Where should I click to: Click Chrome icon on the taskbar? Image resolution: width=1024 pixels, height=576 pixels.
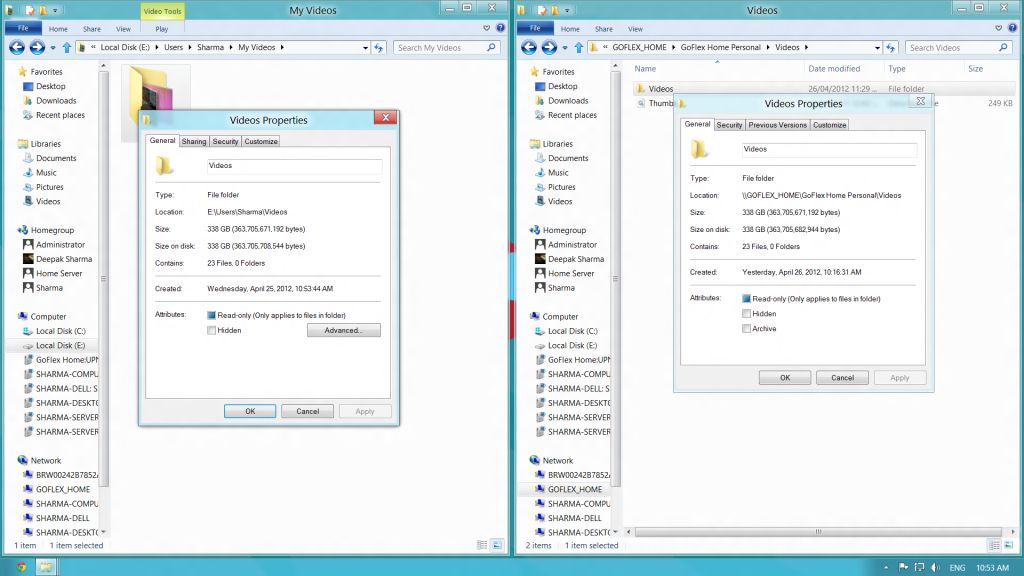pyautogui.click(x=21, y=566)
